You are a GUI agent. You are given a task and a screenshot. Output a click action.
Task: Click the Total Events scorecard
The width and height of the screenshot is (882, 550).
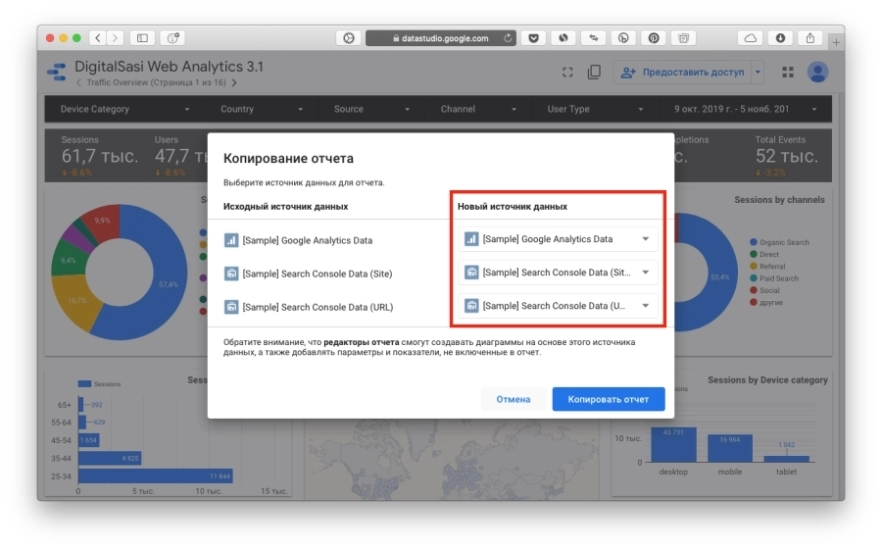tap(786, 156)
